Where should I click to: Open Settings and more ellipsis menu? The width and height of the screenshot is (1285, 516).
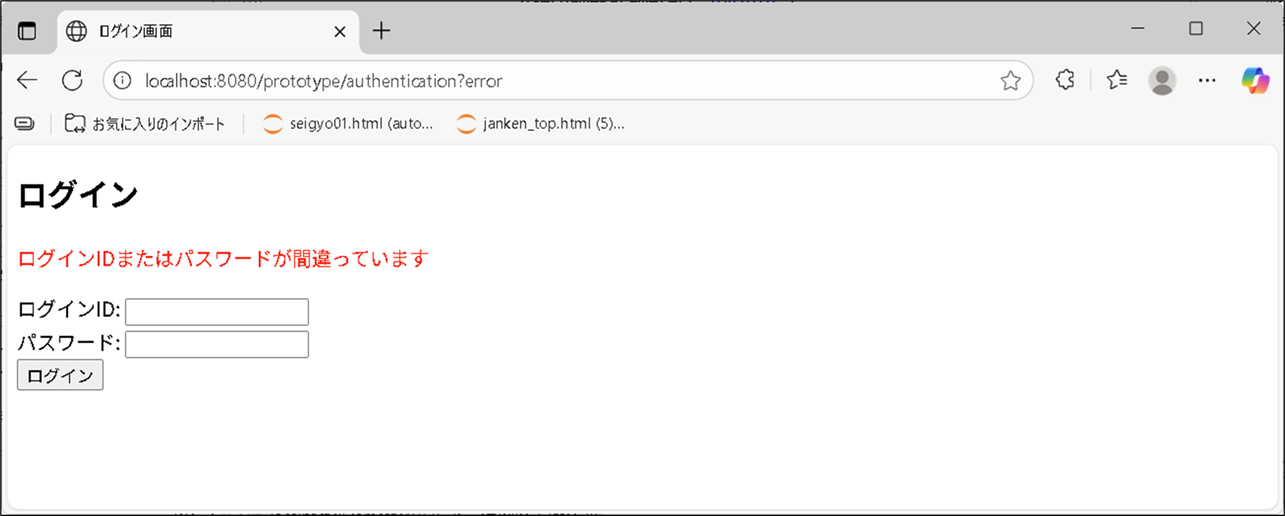point(1207,80)
